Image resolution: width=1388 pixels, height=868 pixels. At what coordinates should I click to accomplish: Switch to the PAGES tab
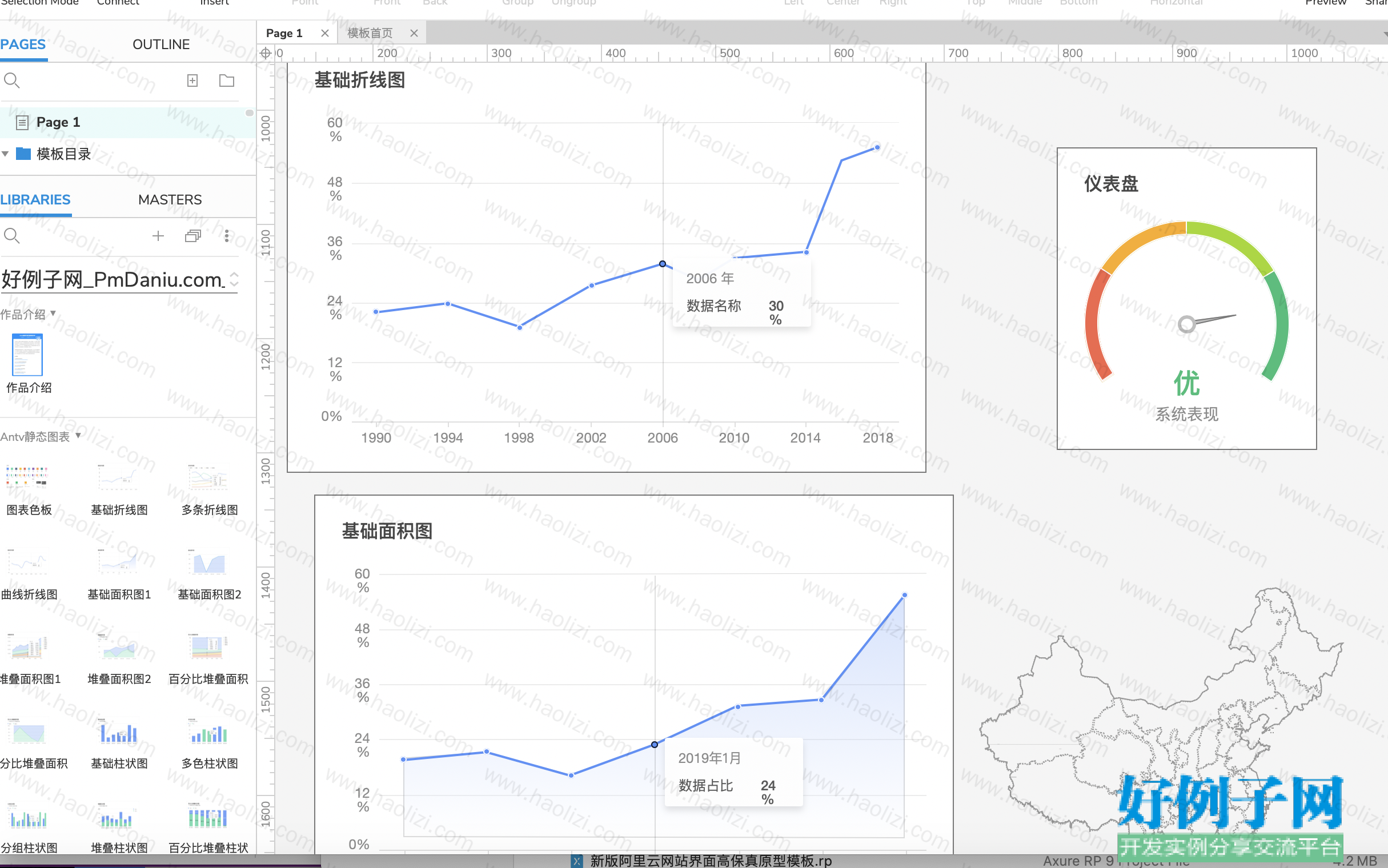point(23,44)
